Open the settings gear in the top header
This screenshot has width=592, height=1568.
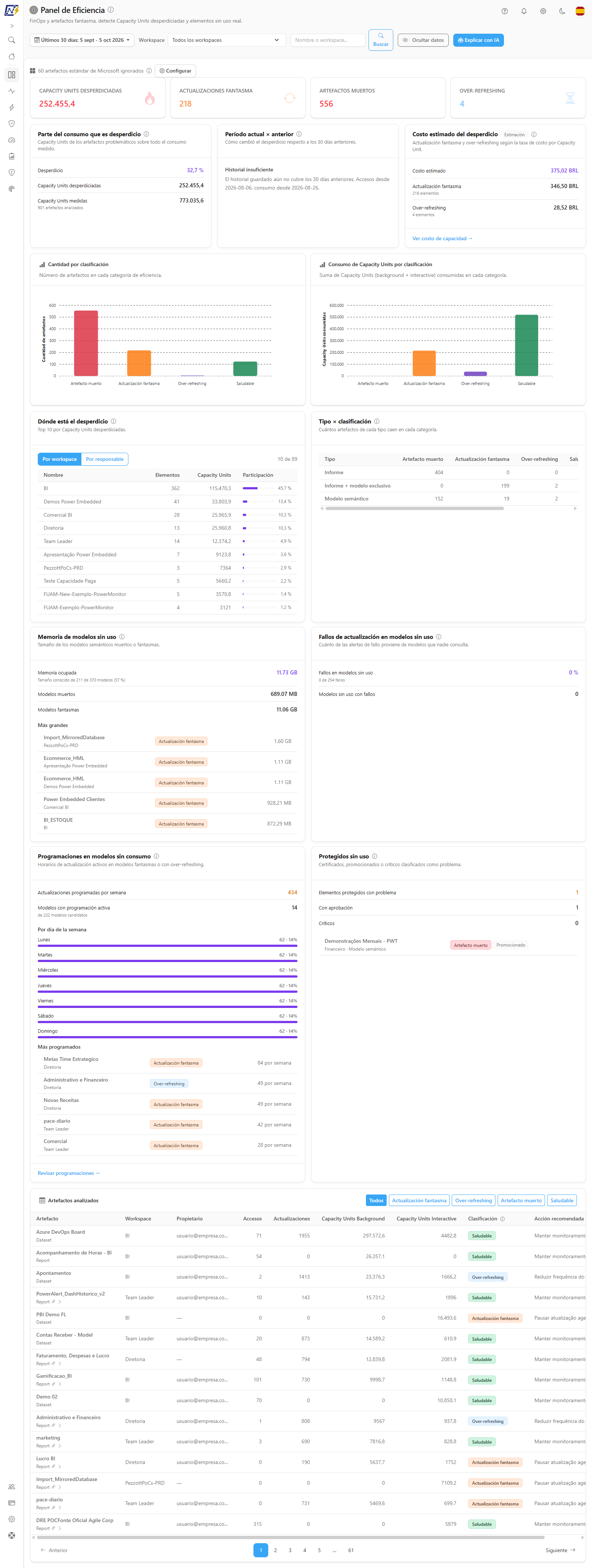543,11
